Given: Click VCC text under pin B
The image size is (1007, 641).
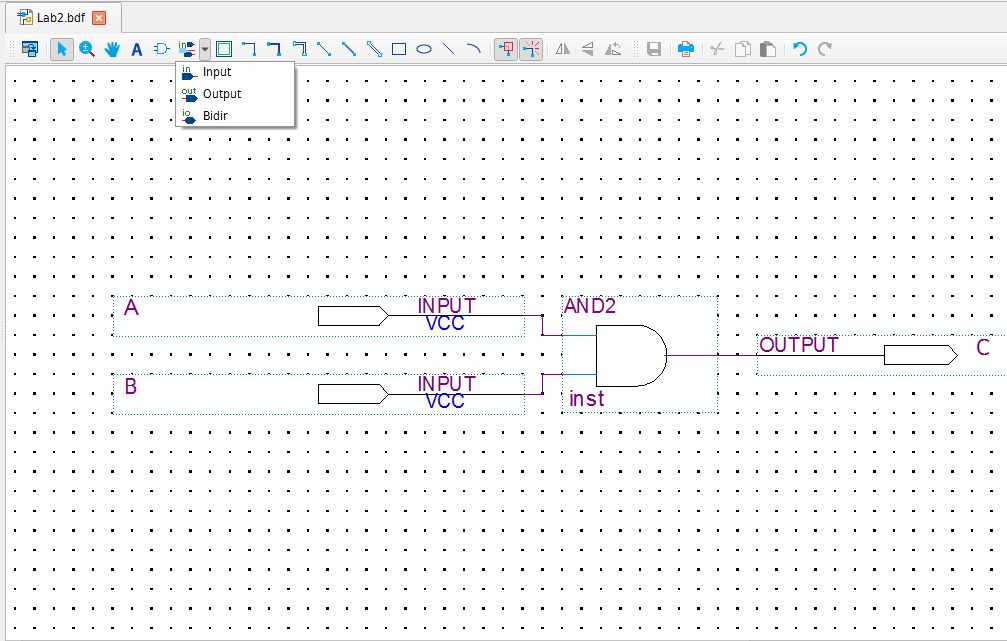Looking at the screenshot, I should (x=445, y=402).
